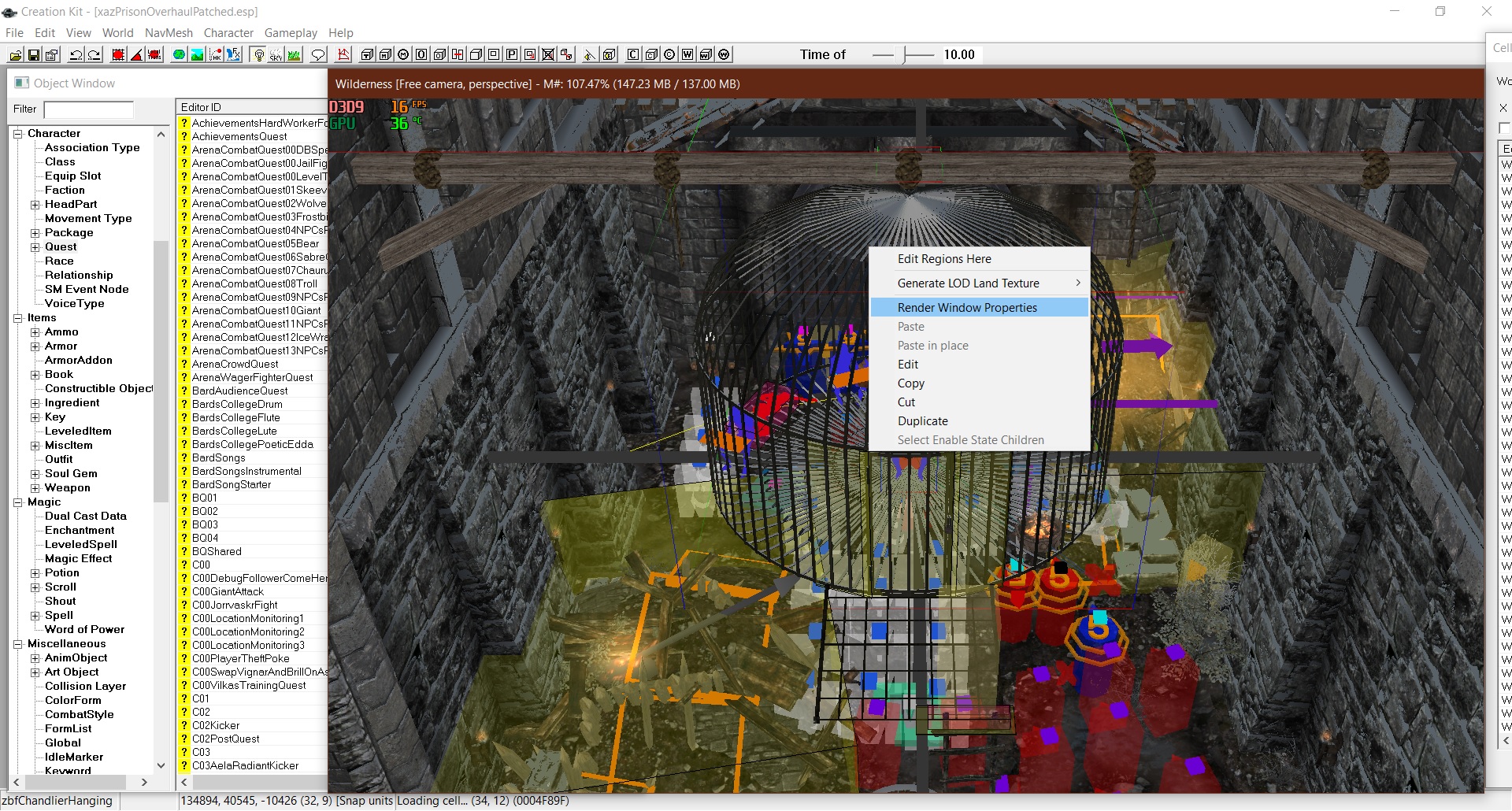Viewport: 1512px width, 811px height.
Task: Expand the HeadPart tree node
Action: (35, 205)
